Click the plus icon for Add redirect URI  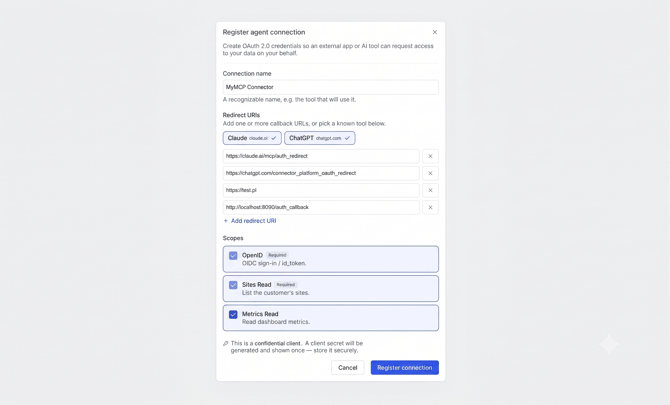click(x=226, y=221)
